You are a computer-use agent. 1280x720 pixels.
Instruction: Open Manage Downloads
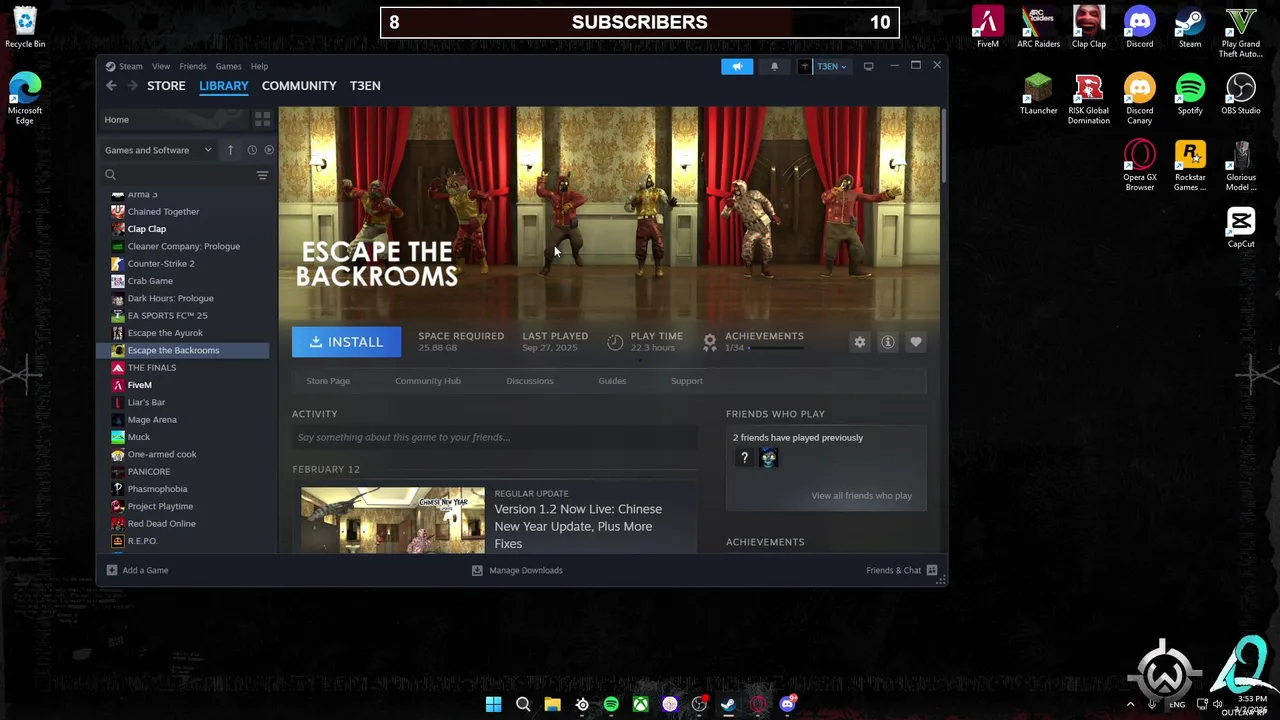tap(517, 570)
